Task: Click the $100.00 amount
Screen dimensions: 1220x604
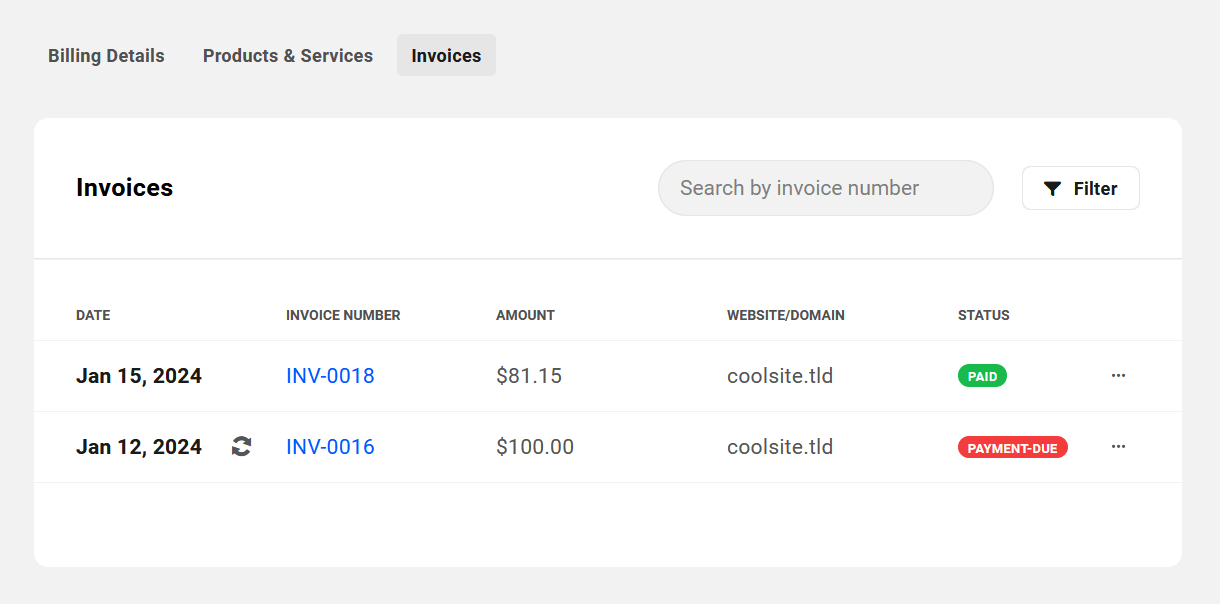Action: coord(535,447)
